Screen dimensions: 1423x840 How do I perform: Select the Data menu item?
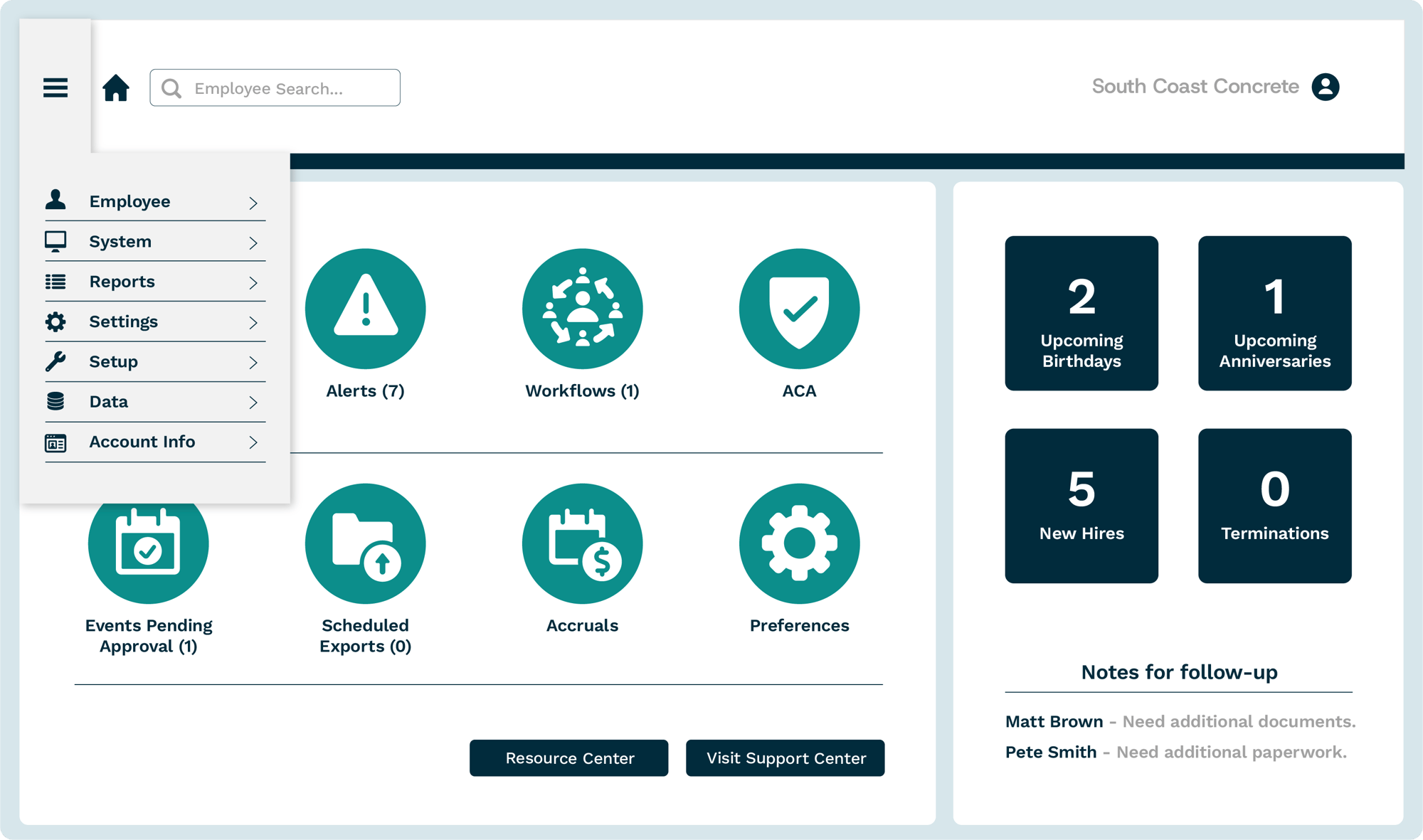pos(155,402)
